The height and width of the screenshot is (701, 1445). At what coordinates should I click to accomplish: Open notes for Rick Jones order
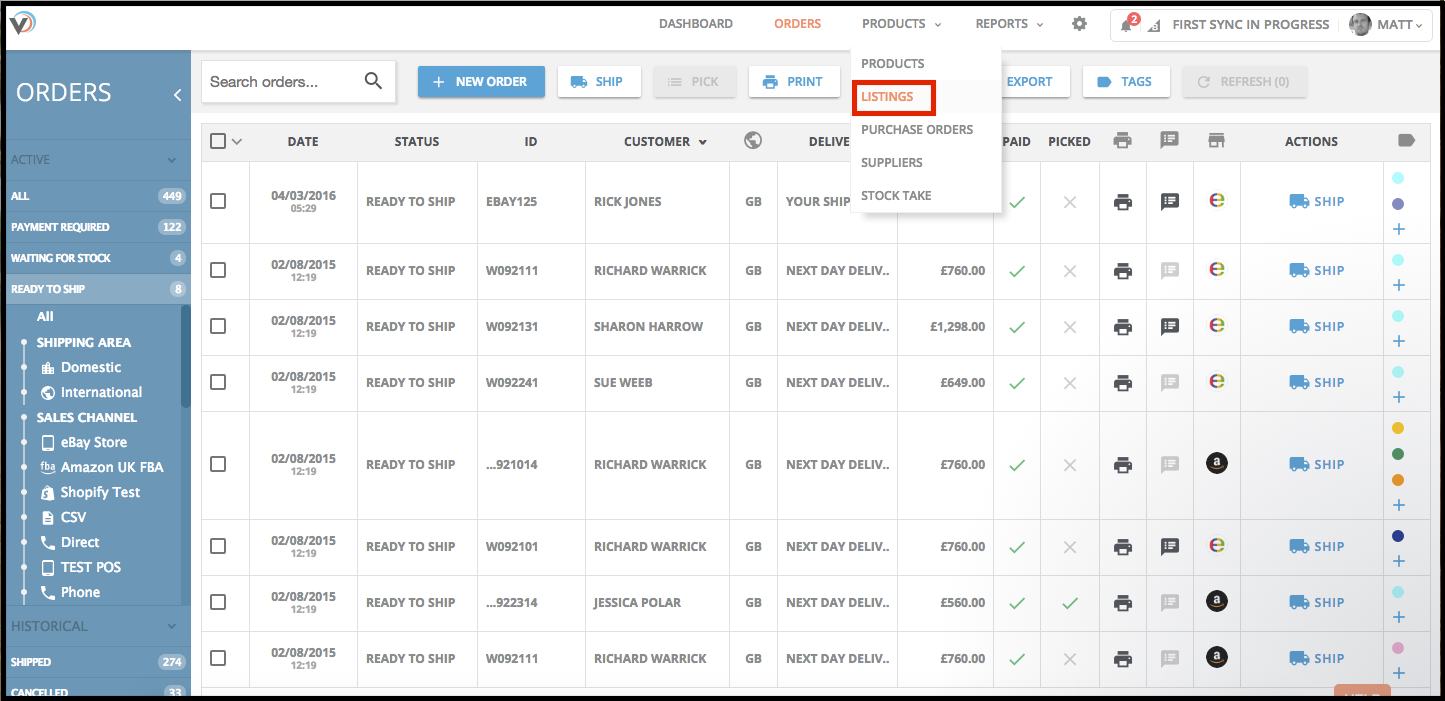1169,202
